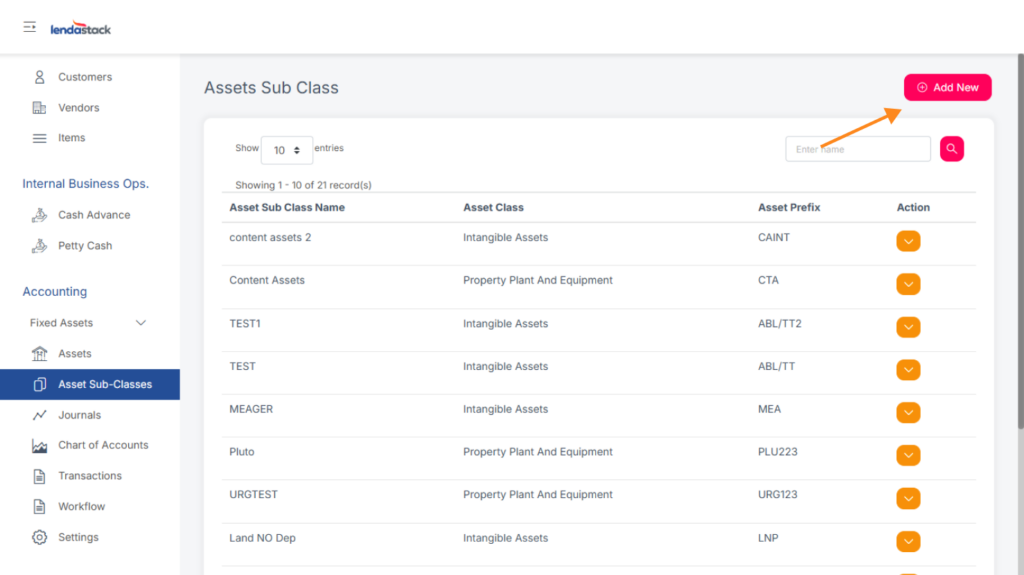Open Workflow from the sidebar
Screen dimensions: 1024x575
pyautogui.click(x=81, y=507)
